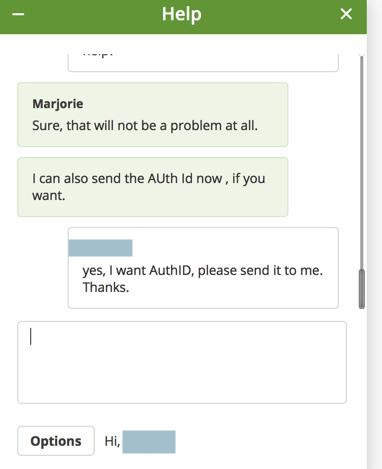This screenshot has width=382, height=469.
Task: Close the Help chat panel
Action: point(346,14)
